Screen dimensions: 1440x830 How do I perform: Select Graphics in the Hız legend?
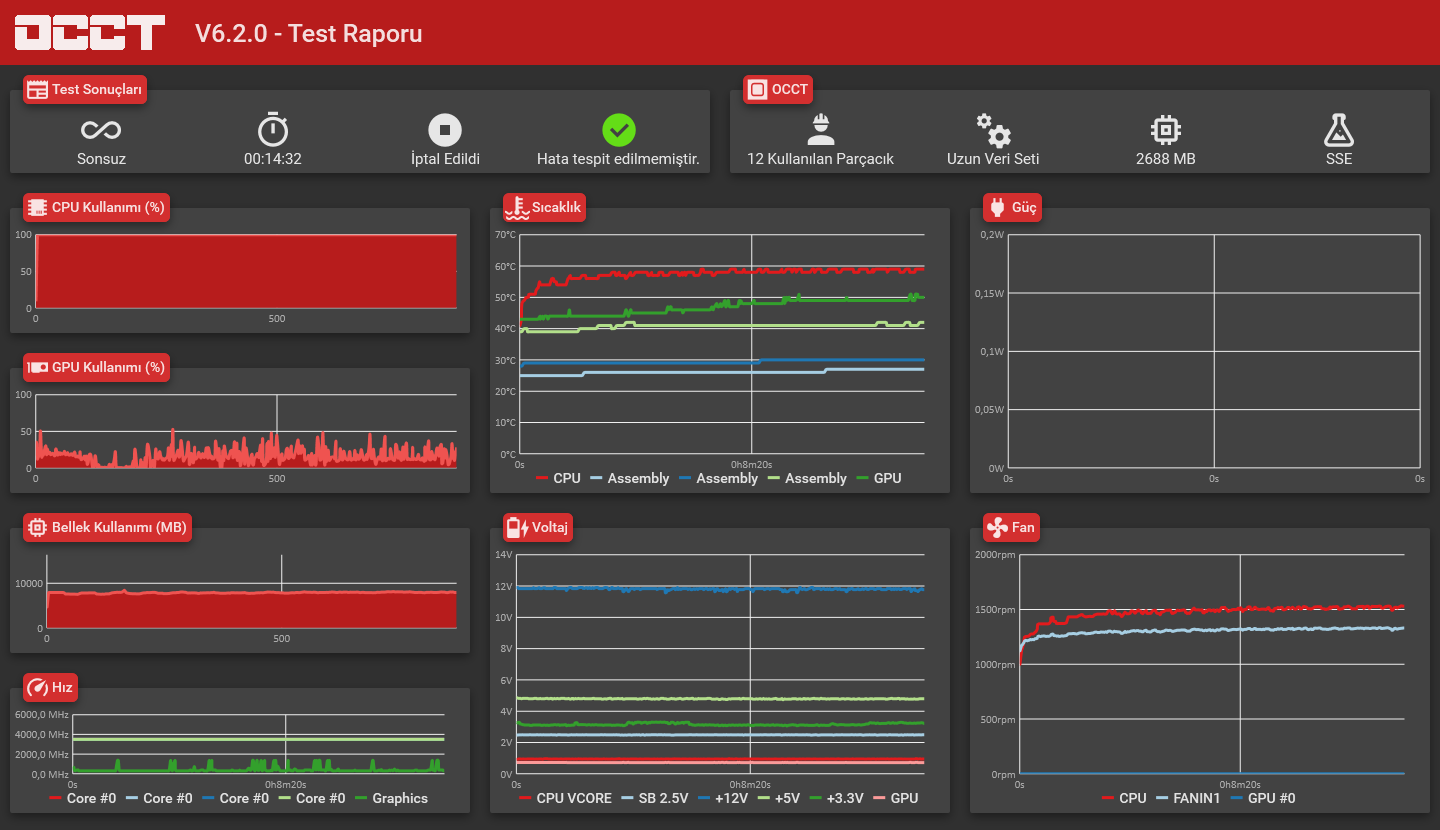390,798
